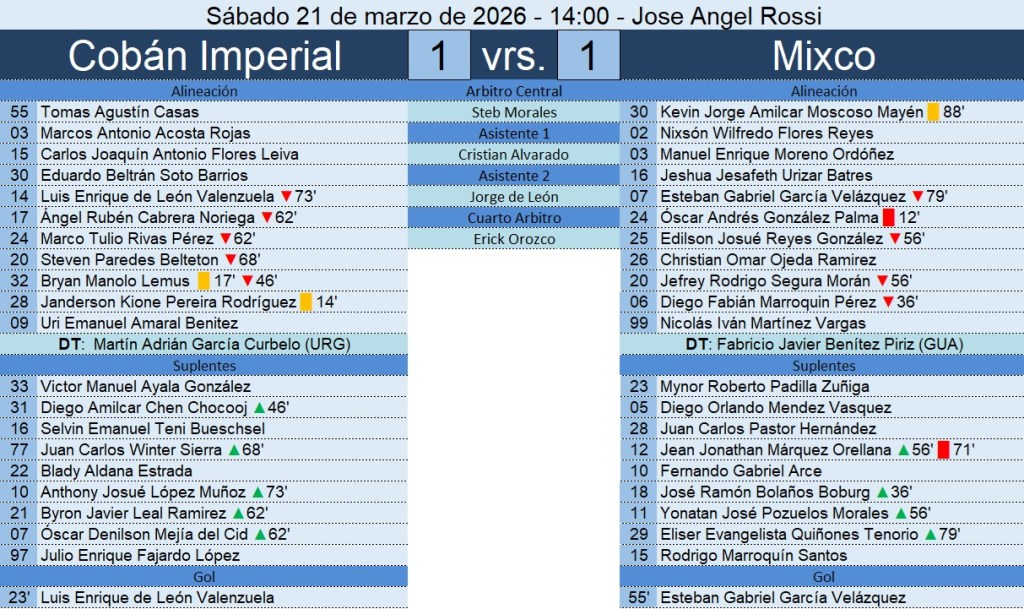Click red arrow next to Esteban Gabriel García Velázquez
Screen dimensions: 1024x609
(x=918, y=196)
